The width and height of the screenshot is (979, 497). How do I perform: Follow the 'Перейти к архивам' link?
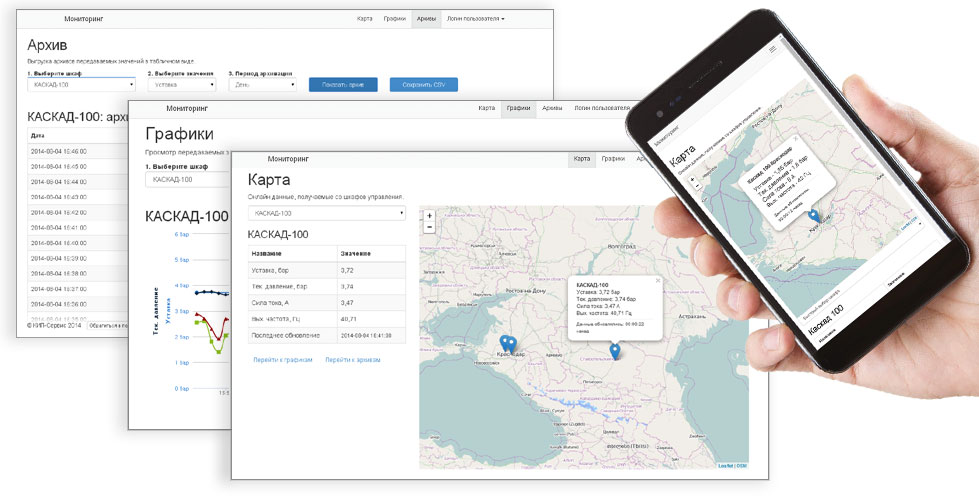(x=353, y=360)
